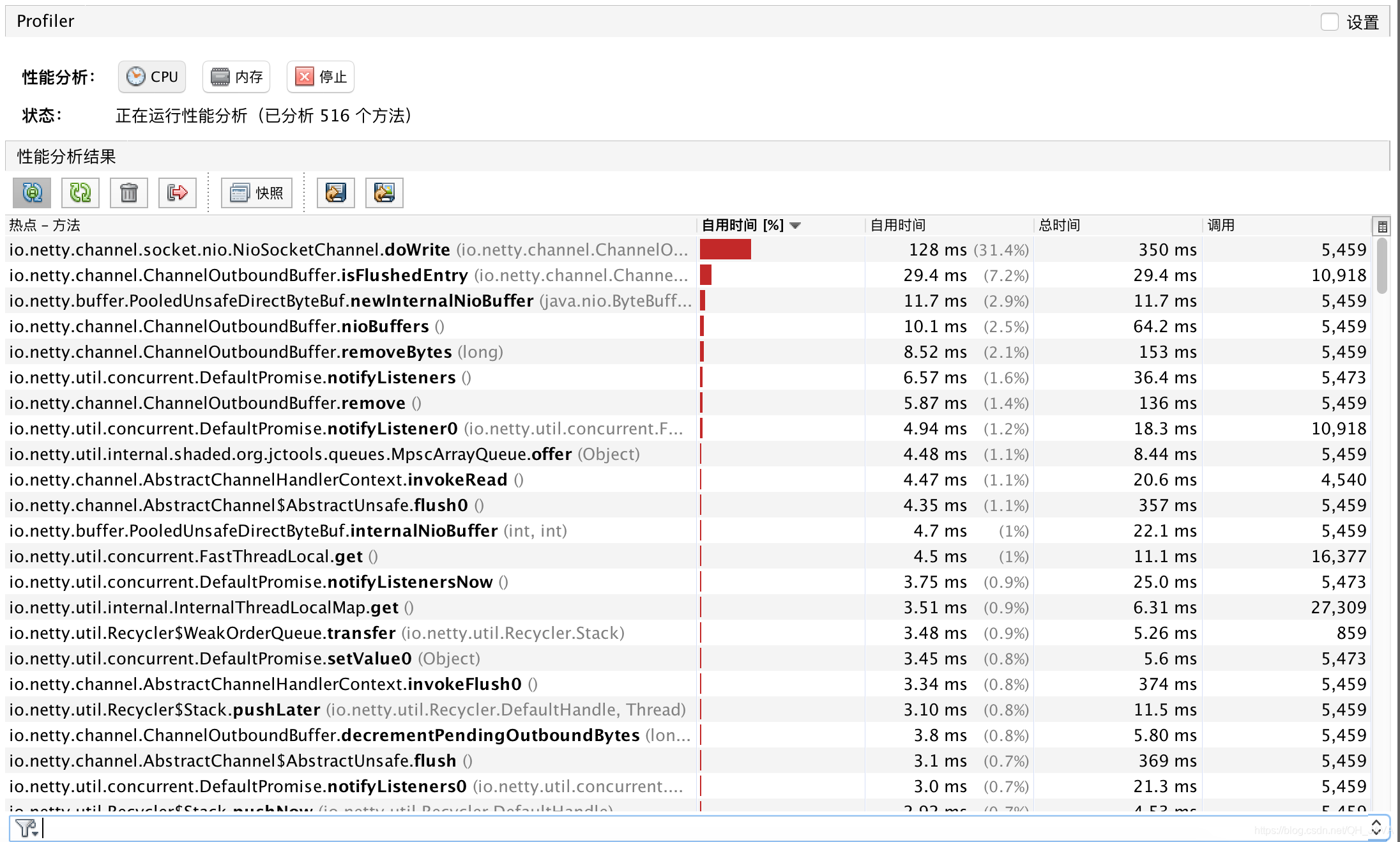Image resolution: width=1400 pixels, height=842 pixels.
Task: Click the export results to file icon
Action: click(336, 192)
